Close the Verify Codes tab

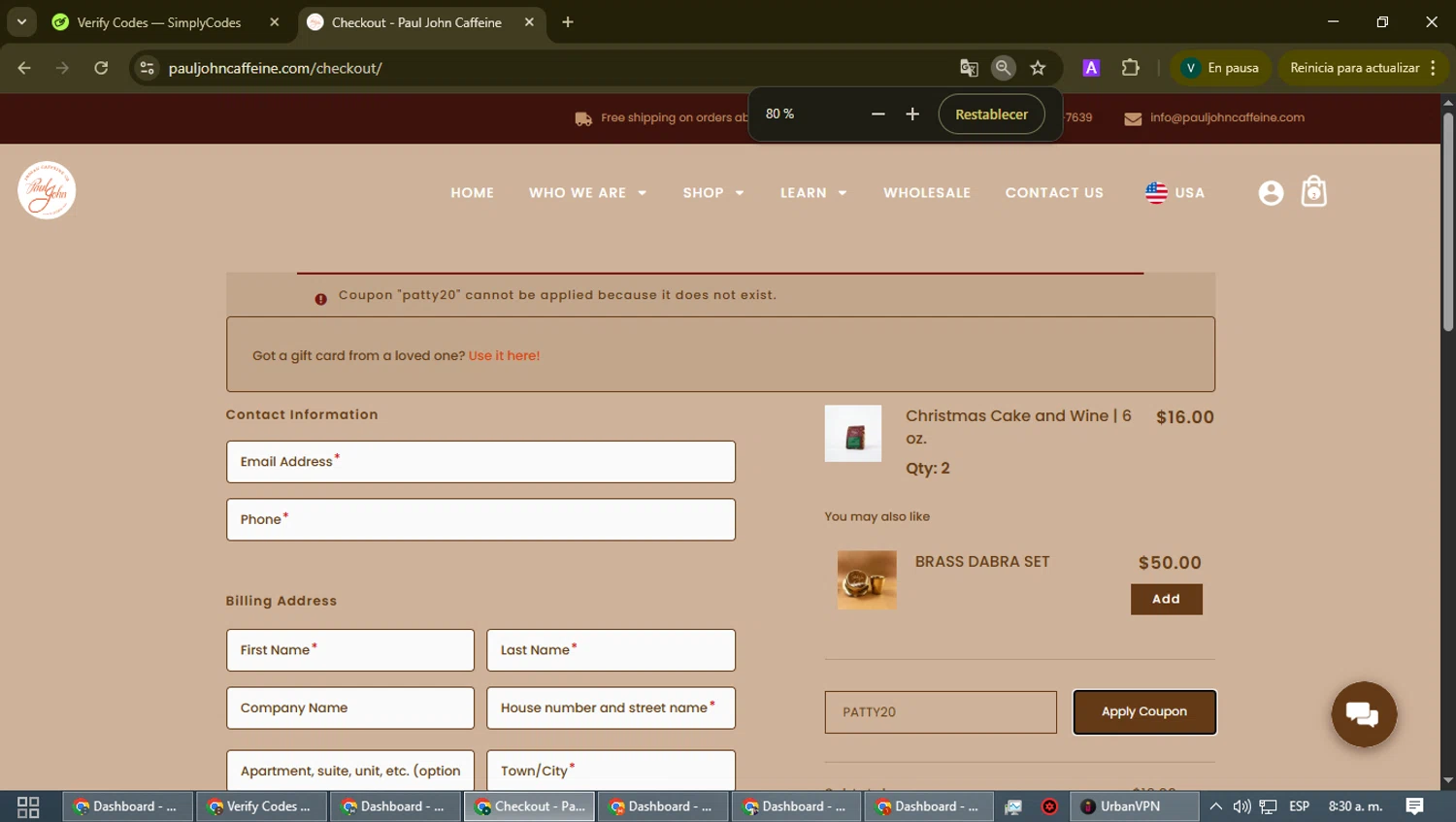tap(275, 22)
